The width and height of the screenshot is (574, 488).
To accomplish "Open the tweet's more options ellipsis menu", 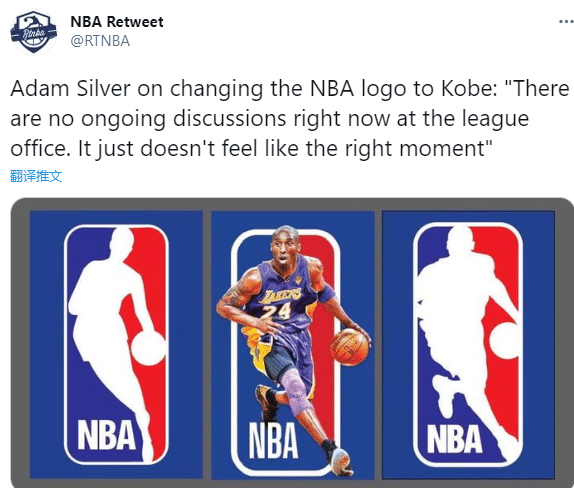I will (x=566, y=22).
